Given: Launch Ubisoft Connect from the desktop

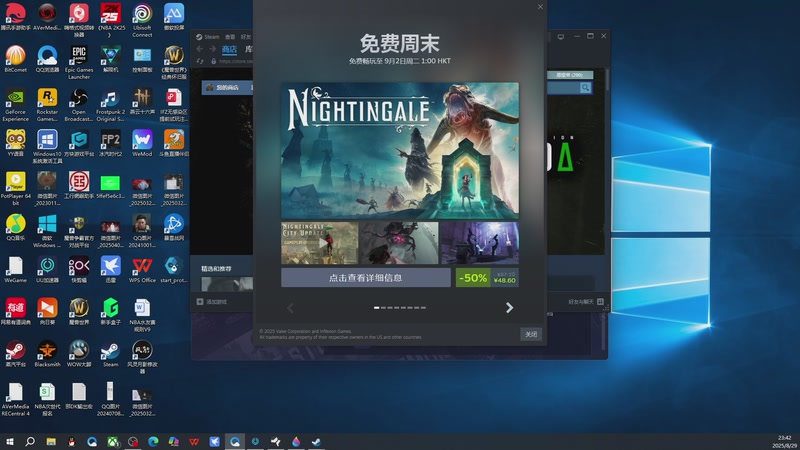Looking at the screenshot, I should (x=142, y=19).
